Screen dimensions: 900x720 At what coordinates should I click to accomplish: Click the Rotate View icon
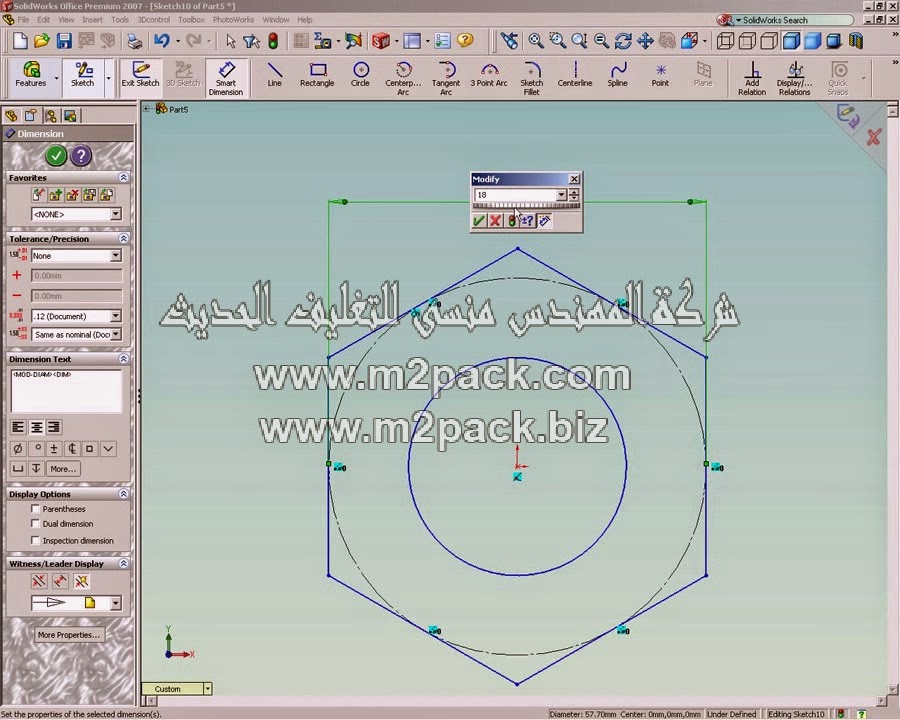click(623, 41)
